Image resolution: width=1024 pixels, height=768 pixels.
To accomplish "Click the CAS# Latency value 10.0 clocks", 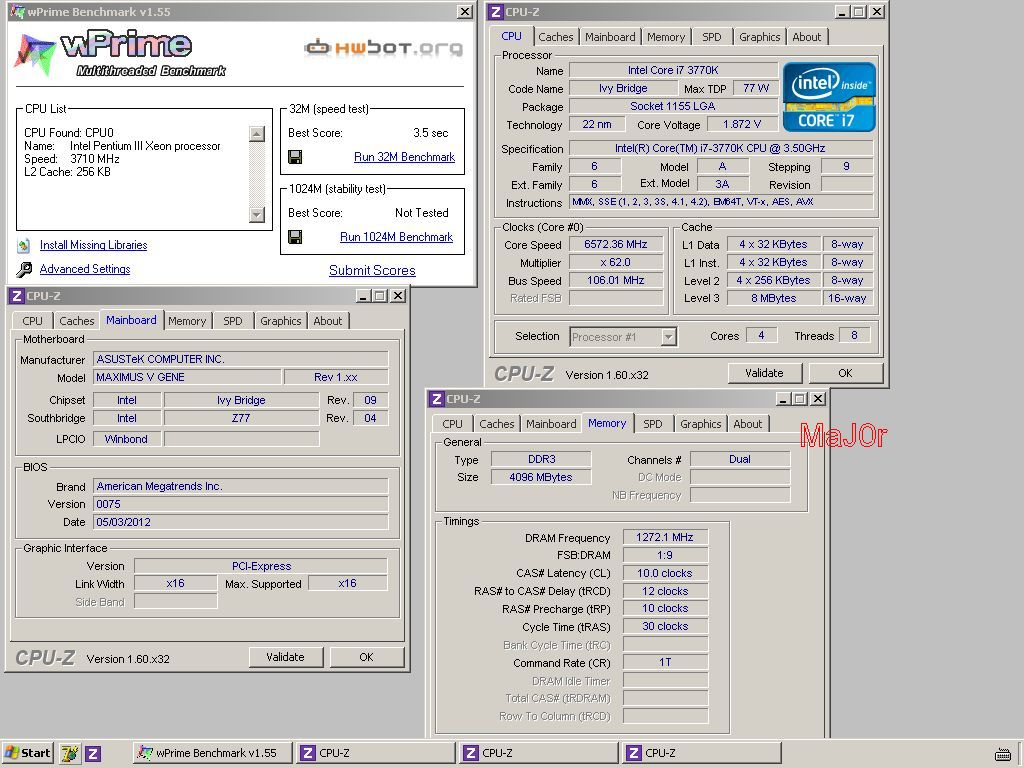I will [665, 573].
